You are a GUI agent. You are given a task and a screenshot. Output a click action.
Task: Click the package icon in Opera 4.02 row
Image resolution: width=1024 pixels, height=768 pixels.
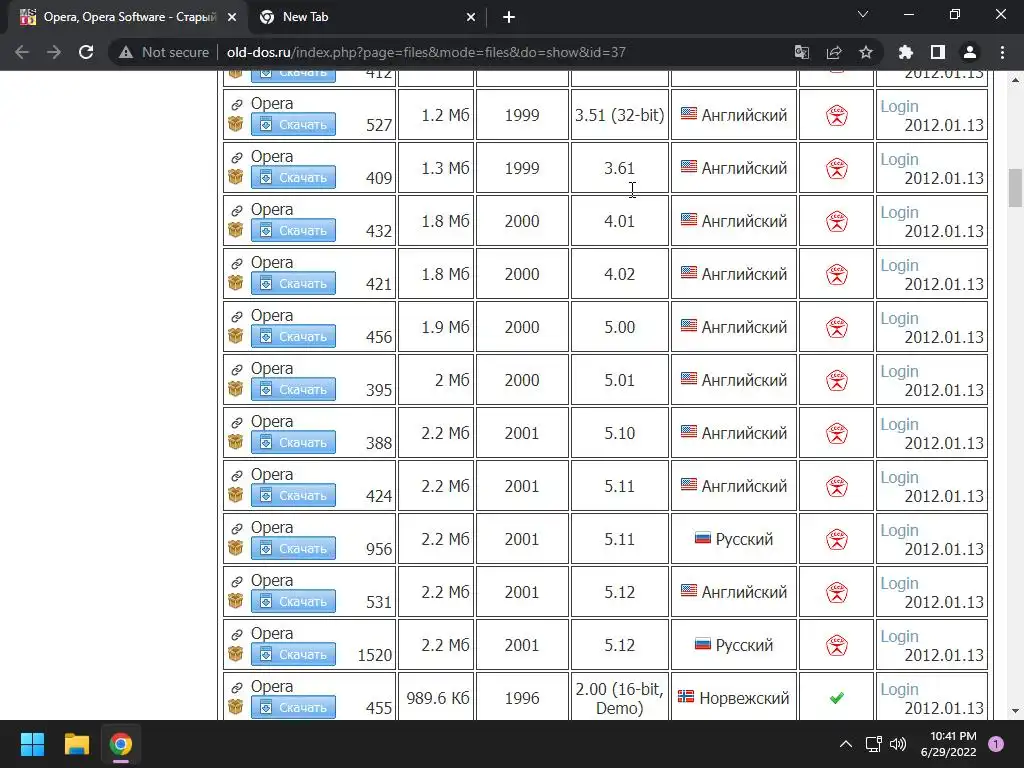(x=236, y=282)
